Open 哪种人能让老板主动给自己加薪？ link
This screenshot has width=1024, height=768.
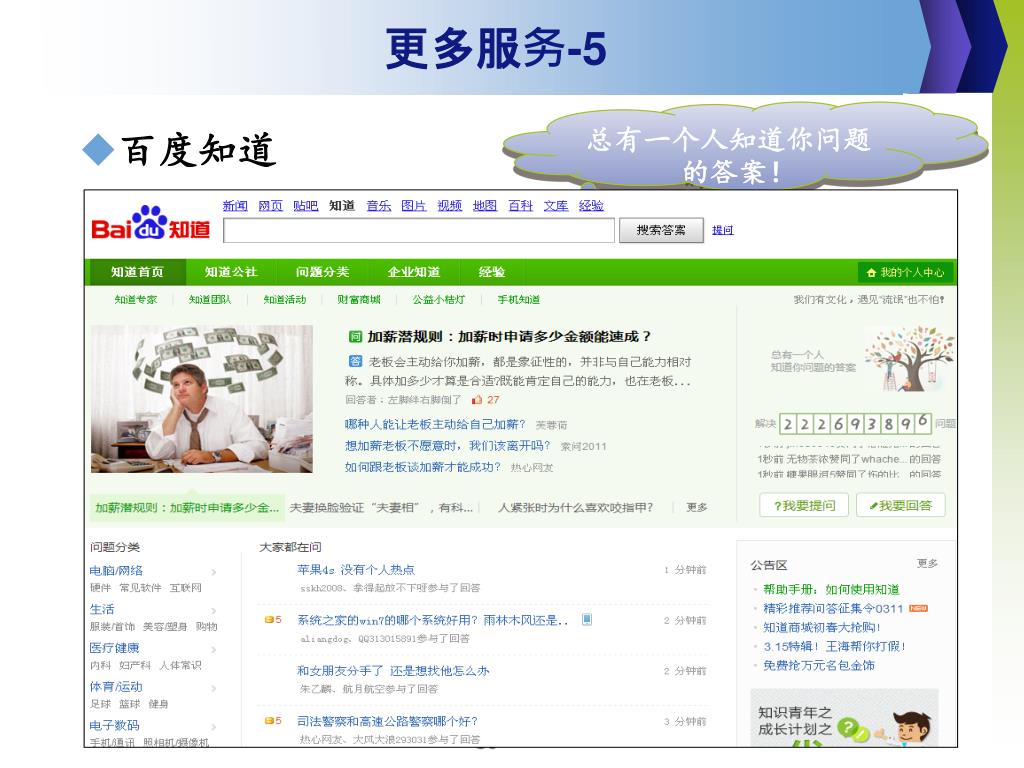point(435,424)
